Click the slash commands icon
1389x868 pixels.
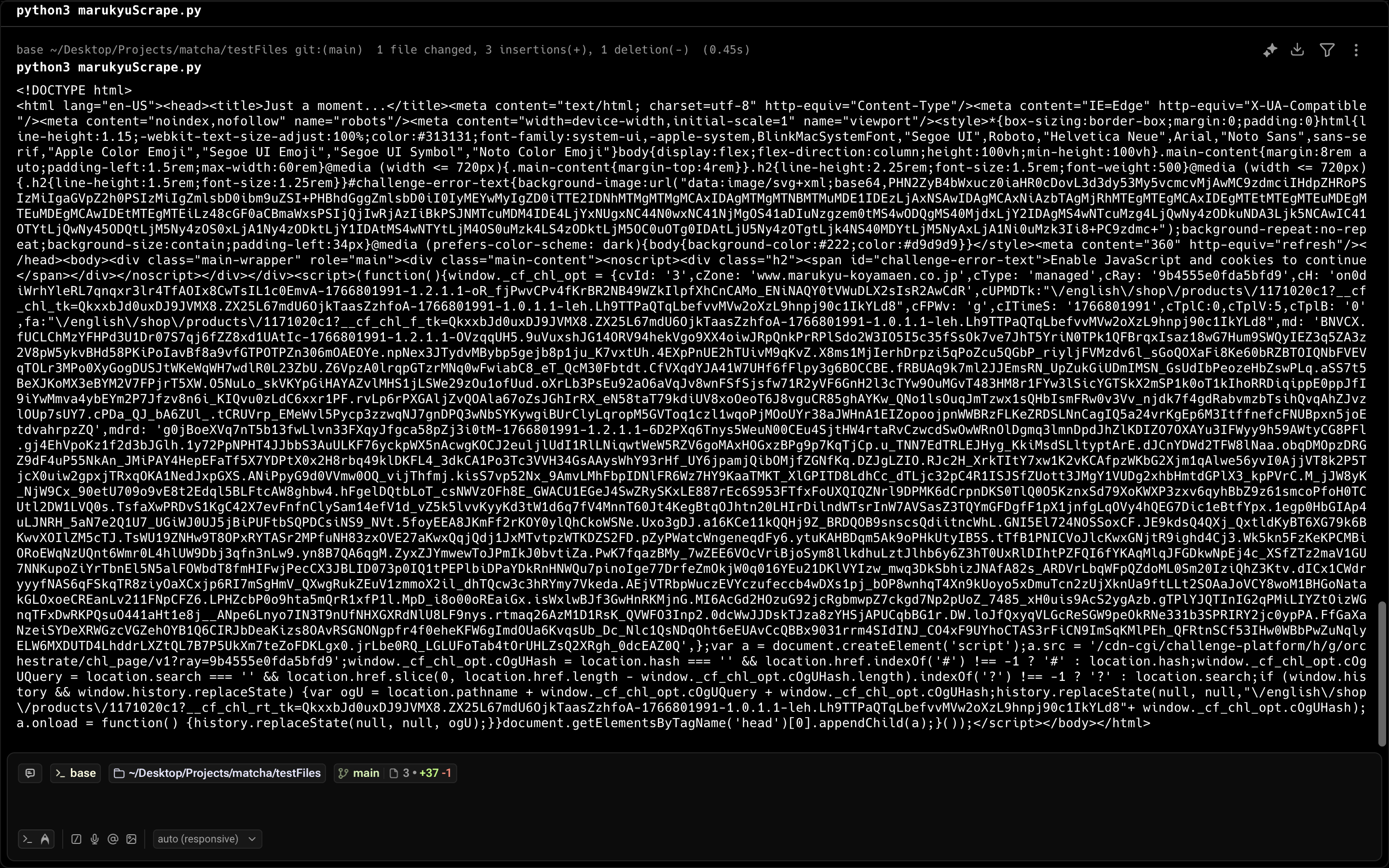[x=76, y=839]
